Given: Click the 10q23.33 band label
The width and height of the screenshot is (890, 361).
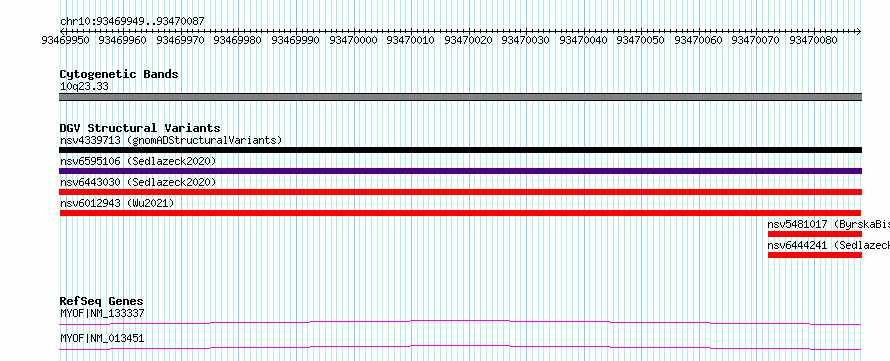Looking at the screenshot, I should (x=84, y=87).
